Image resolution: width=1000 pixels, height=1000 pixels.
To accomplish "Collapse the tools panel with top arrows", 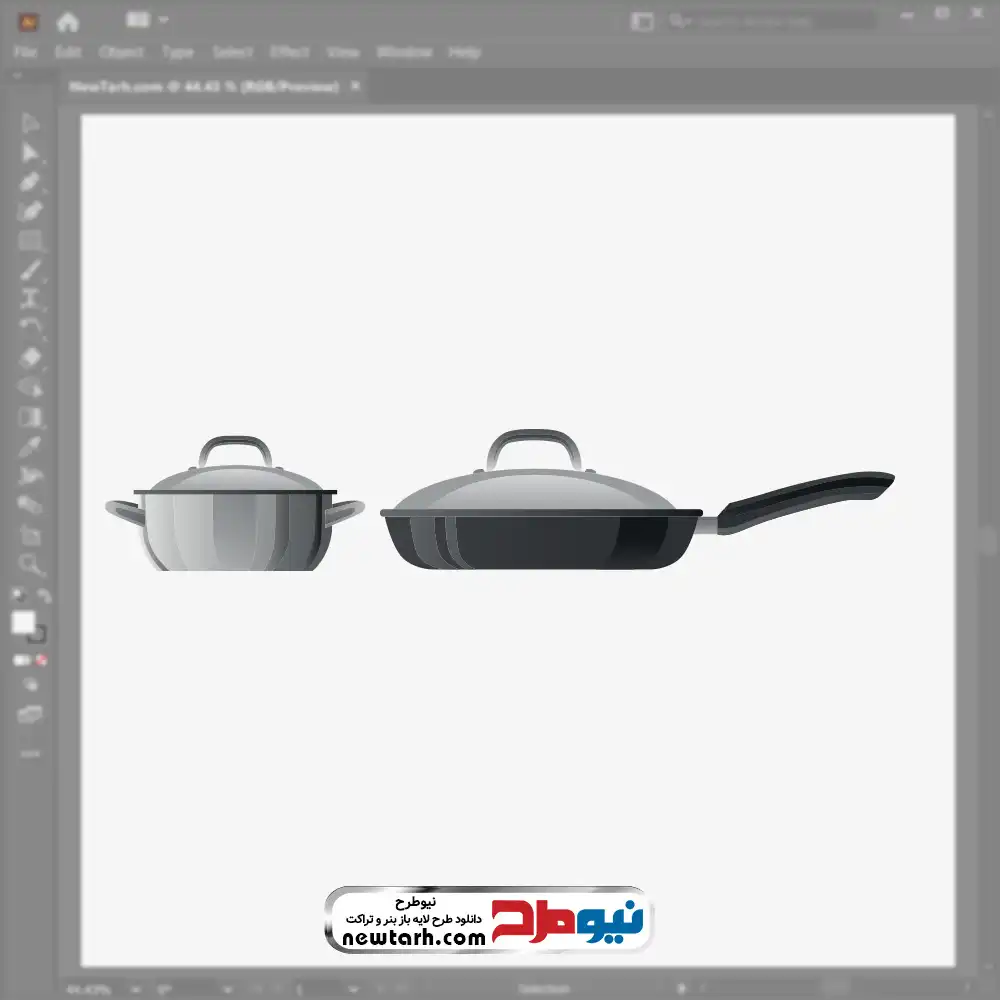I will [x=18, y=76].
